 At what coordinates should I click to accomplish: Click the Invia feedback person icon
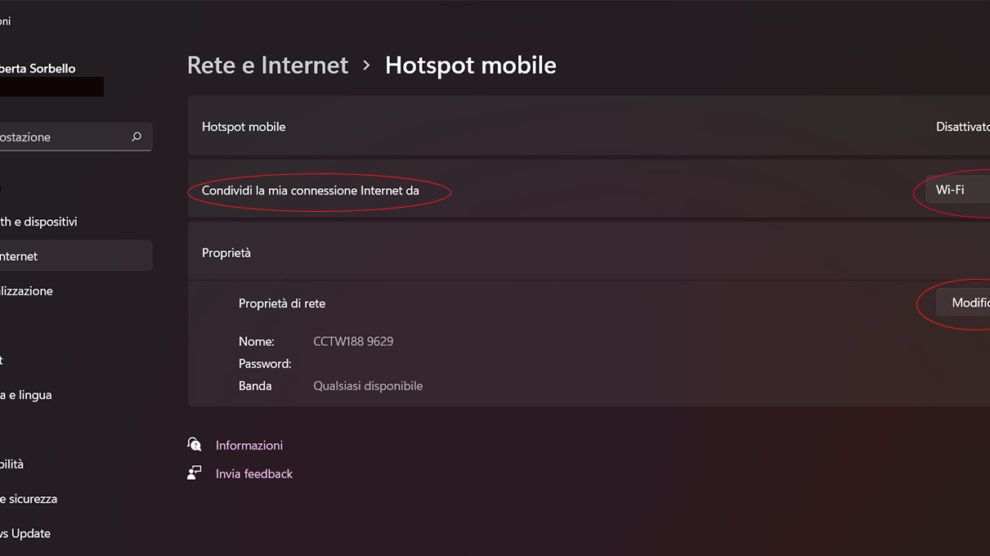[195, 474]
